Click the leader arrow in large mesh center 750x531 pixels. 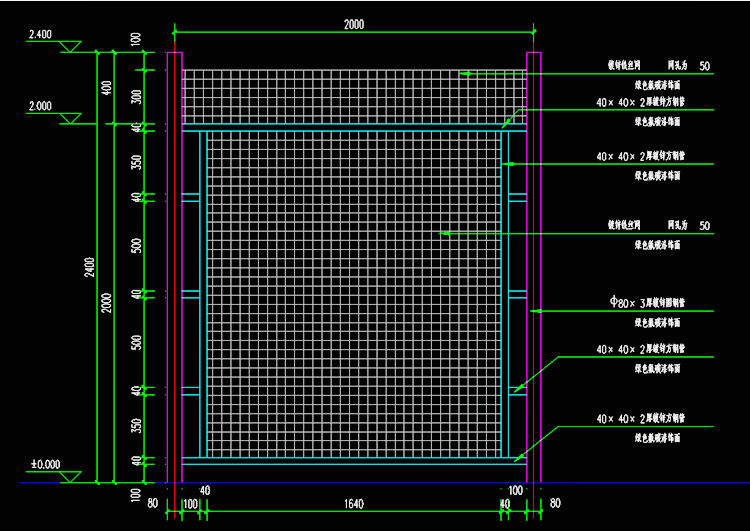[x=447, y=233]
